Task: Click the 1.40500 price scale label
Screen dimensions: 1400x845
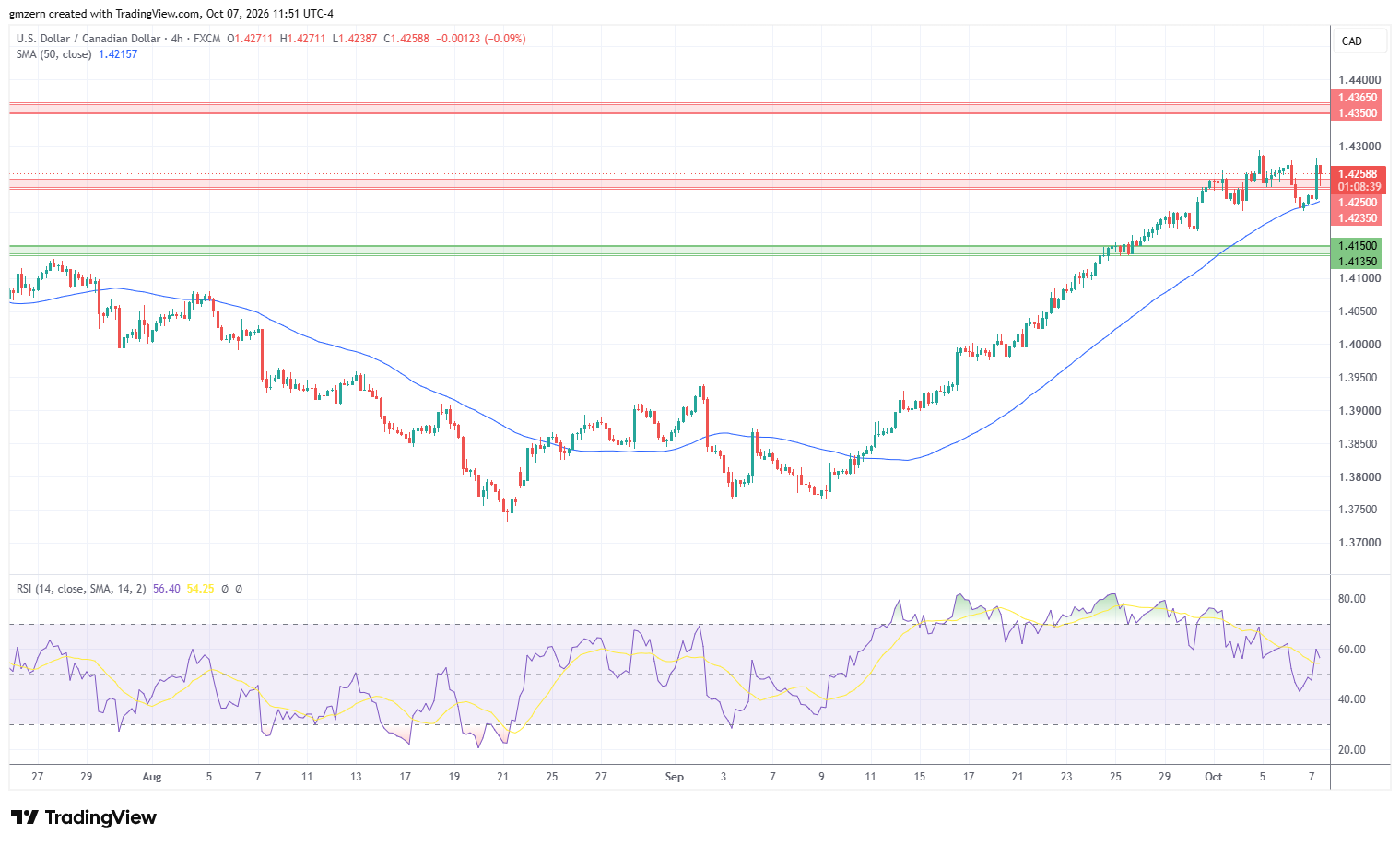Action: [x=1359, y=311]
